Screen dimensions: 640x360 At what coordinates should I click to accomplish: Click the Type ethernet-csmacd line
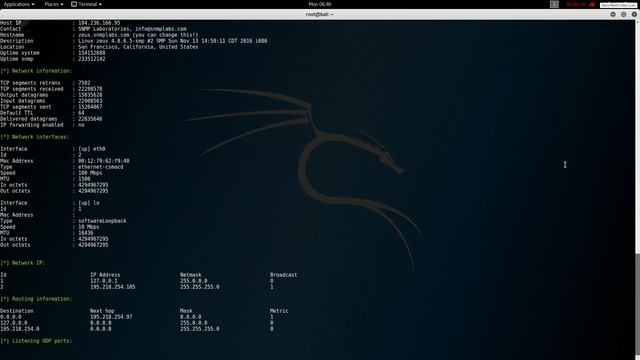point(62,167)
